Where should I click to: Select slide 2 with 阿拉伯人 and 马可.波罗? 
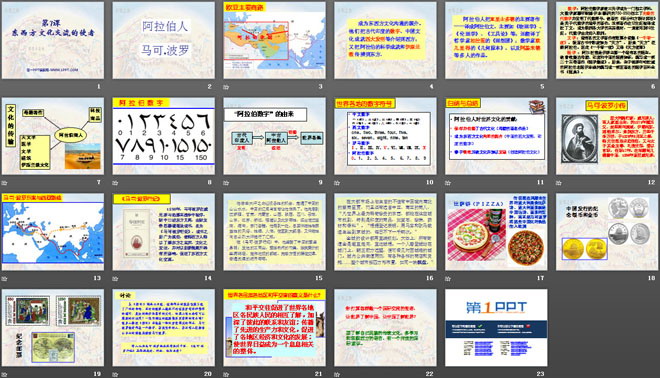164,40
